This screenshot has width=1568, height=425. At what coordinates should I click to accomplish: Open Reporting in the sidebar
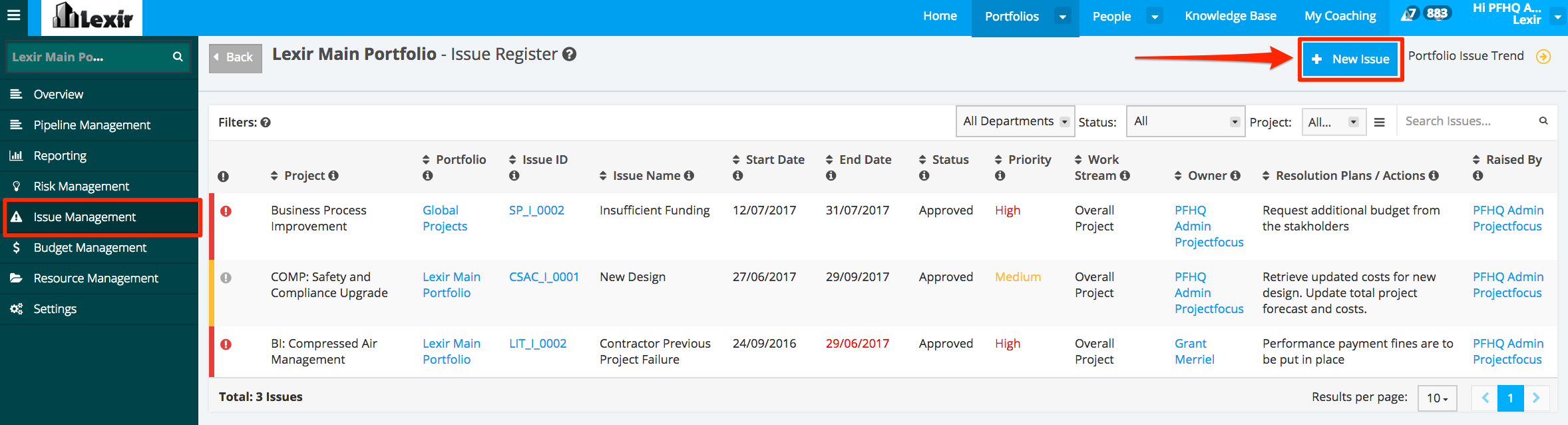pyautogui.click(x=99, y=156)
